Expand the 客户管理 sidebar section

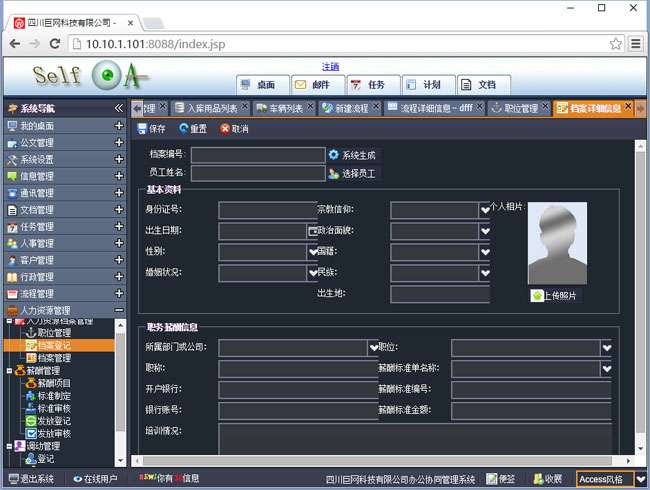click(x=119, y=260)
